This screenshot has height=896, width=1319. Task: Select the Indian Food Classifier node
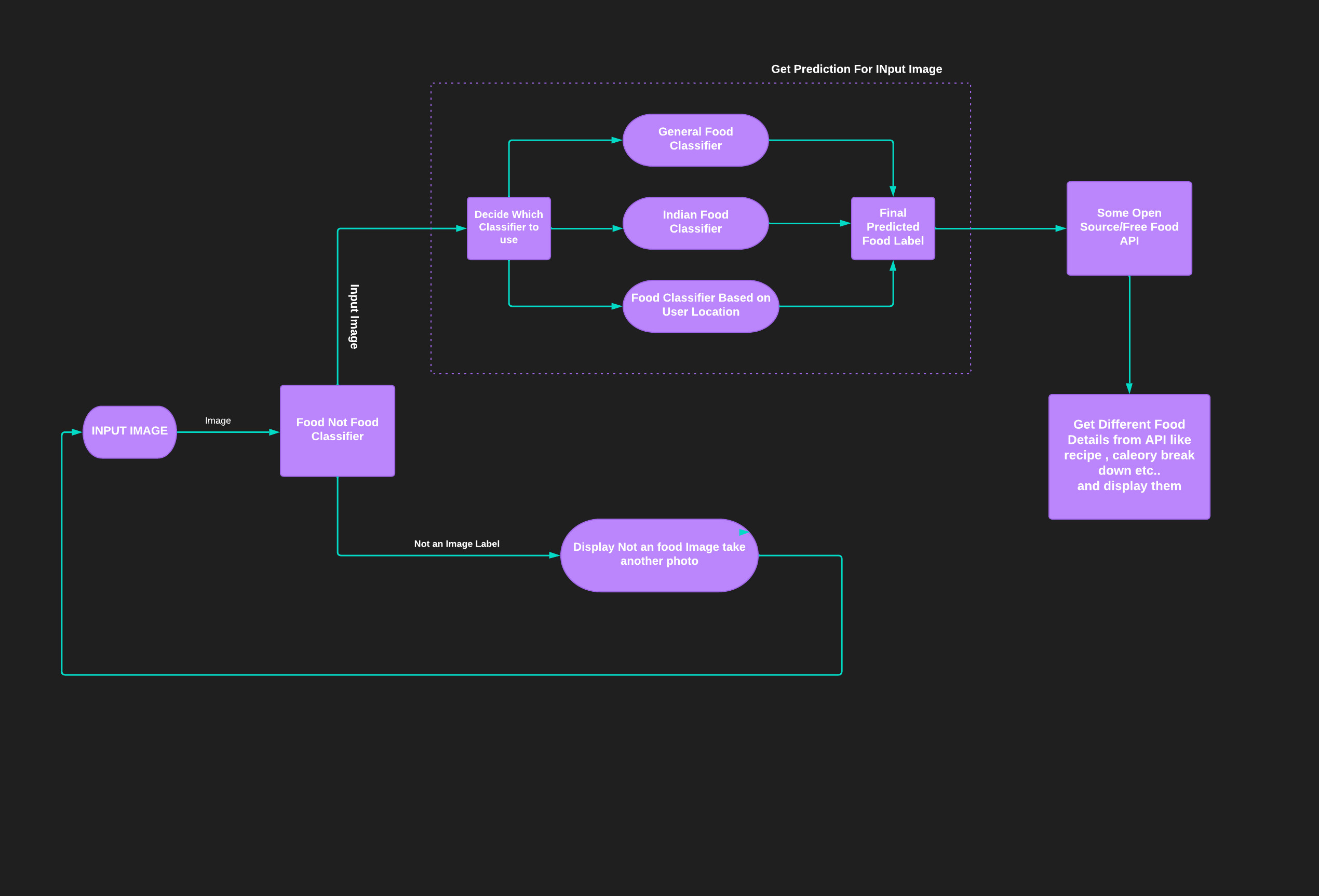pyautogui.click(x=695, y=222)
